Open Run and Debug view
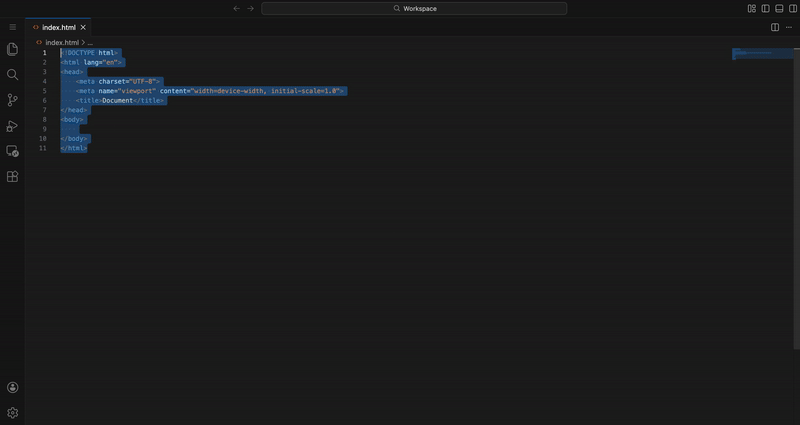800x425 pixels. (x=12, y=126)
